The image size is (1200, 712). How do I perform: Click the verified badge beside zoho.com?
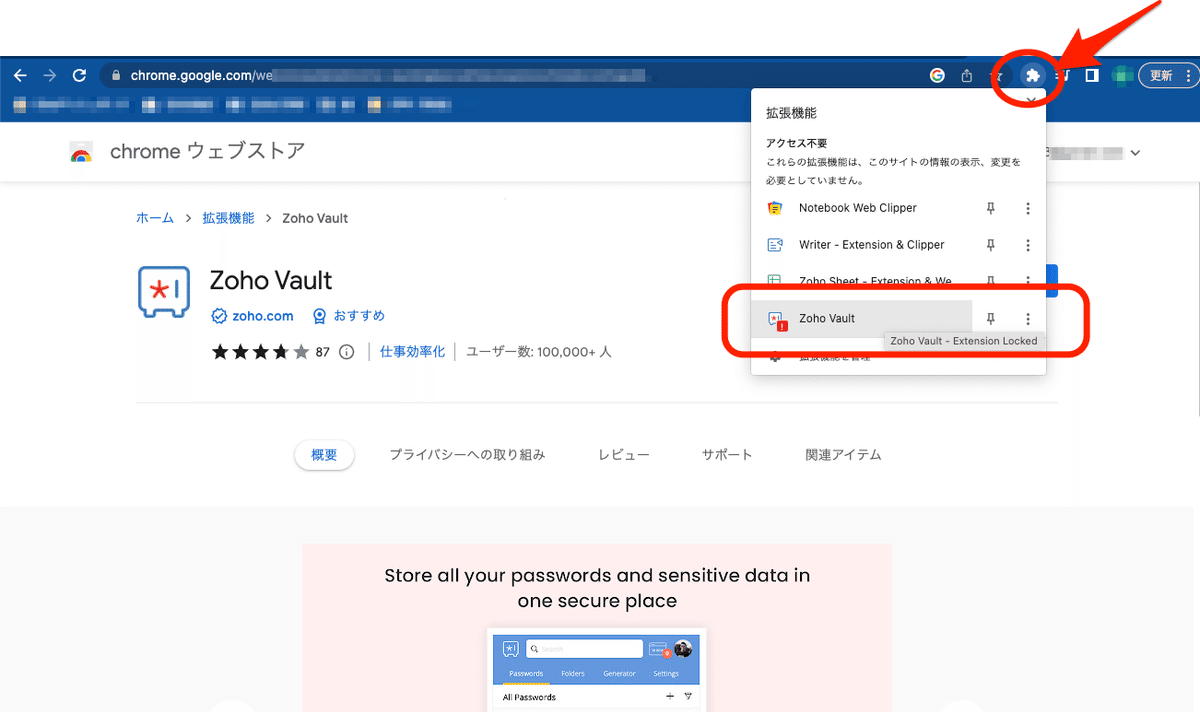tap(219, 316)
